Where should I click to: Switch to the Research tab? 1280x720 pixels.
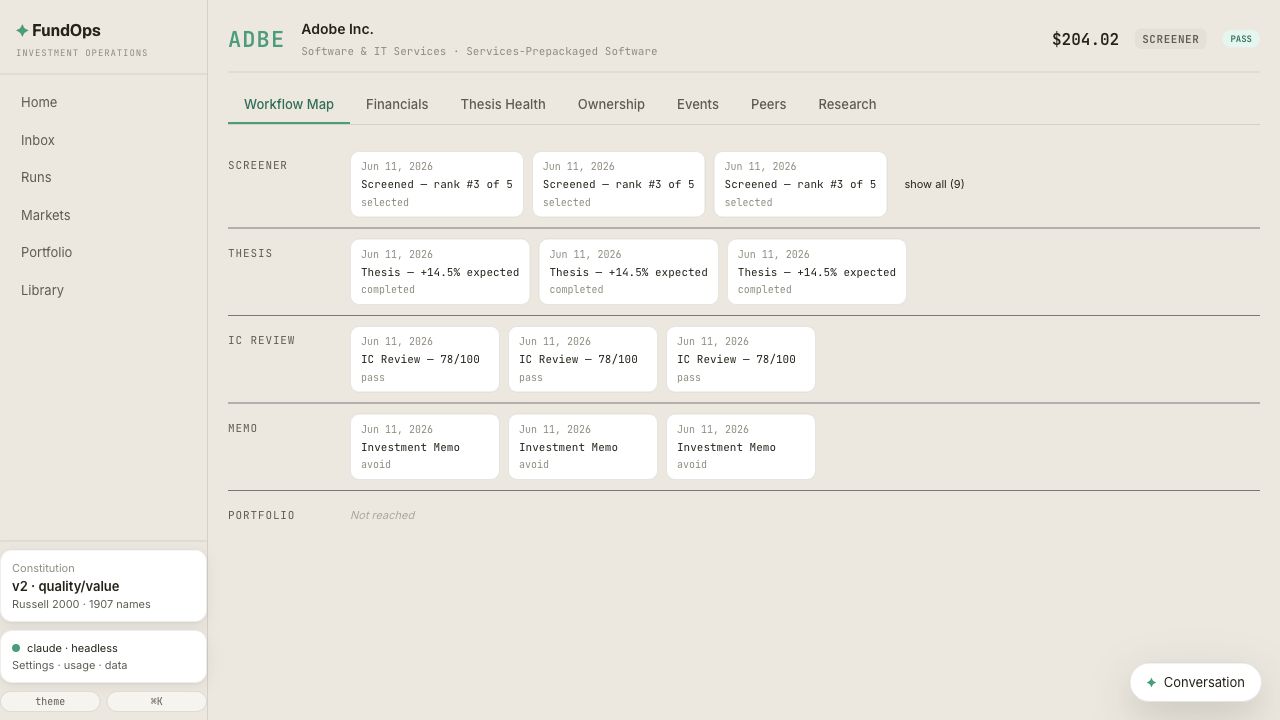(x=847, y=105)
